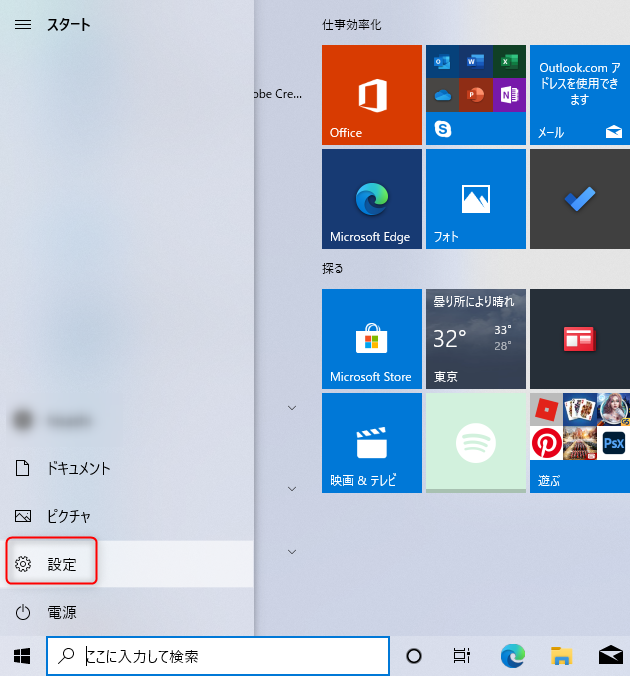Expand the first app list chevron
This screenshot has width=630, height=676.
(292, 407)
